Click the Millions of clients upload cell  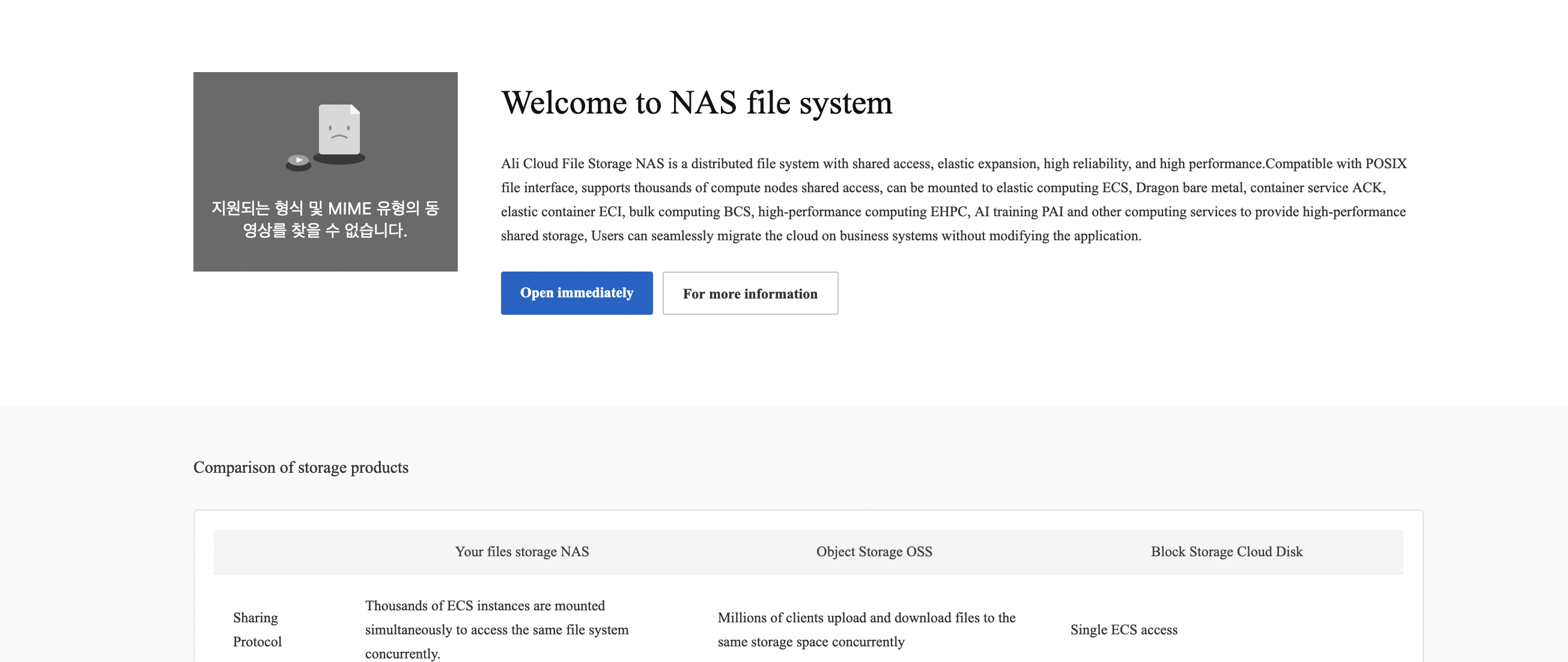pos(866,630)
